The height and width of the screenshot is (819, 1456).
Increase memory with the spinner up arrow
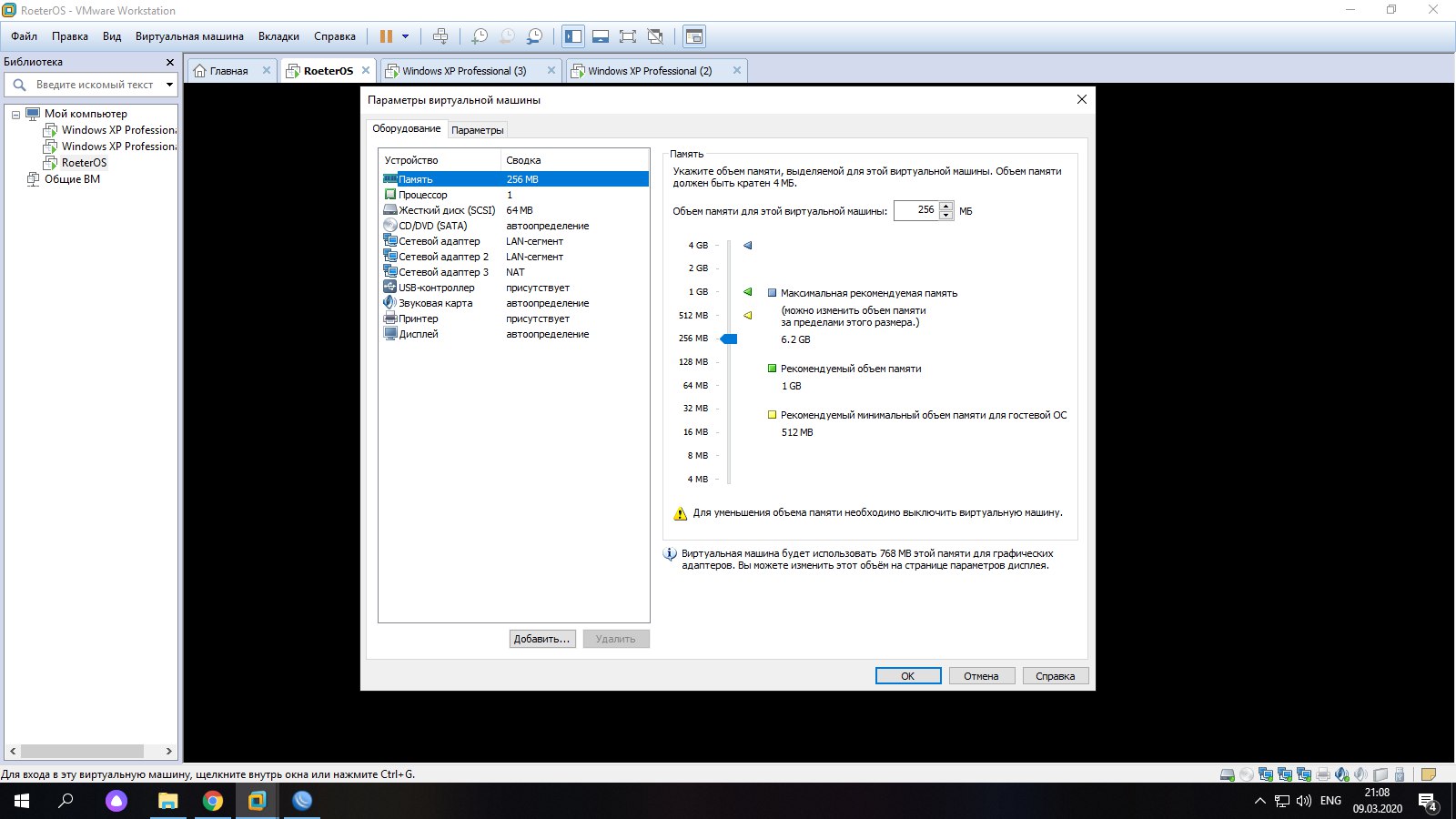tap(946, 206)
